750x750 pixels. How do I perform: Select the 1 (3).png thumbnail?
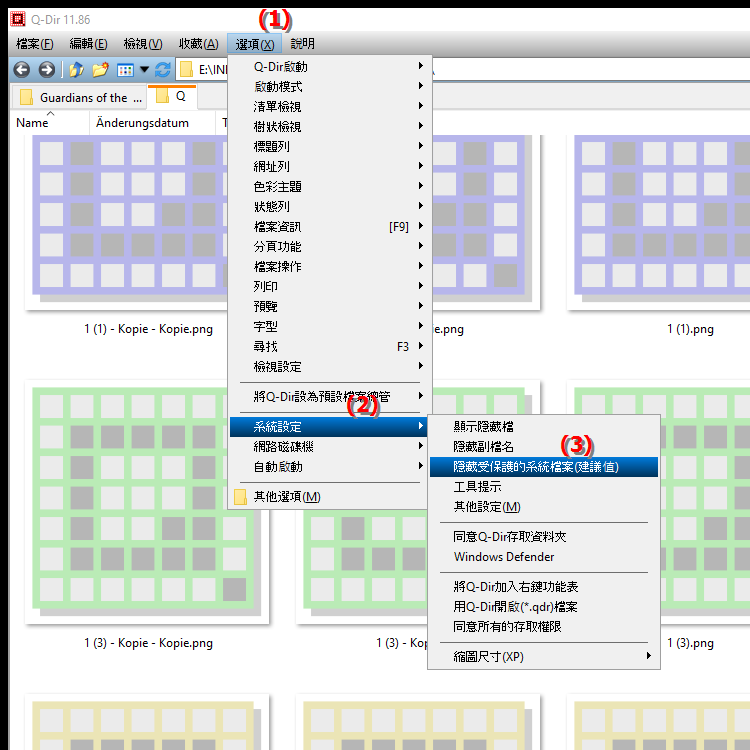tap(706, 502)
